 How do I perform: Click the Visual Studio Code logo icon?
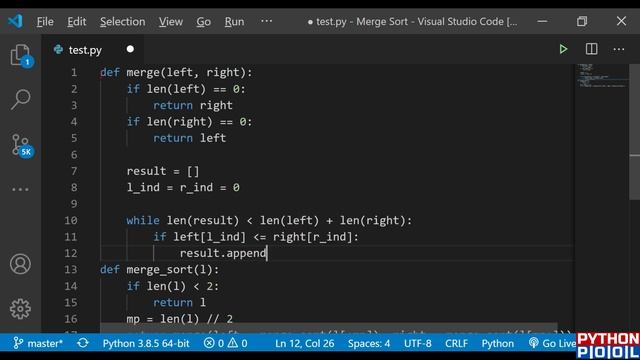click(16, 21)
